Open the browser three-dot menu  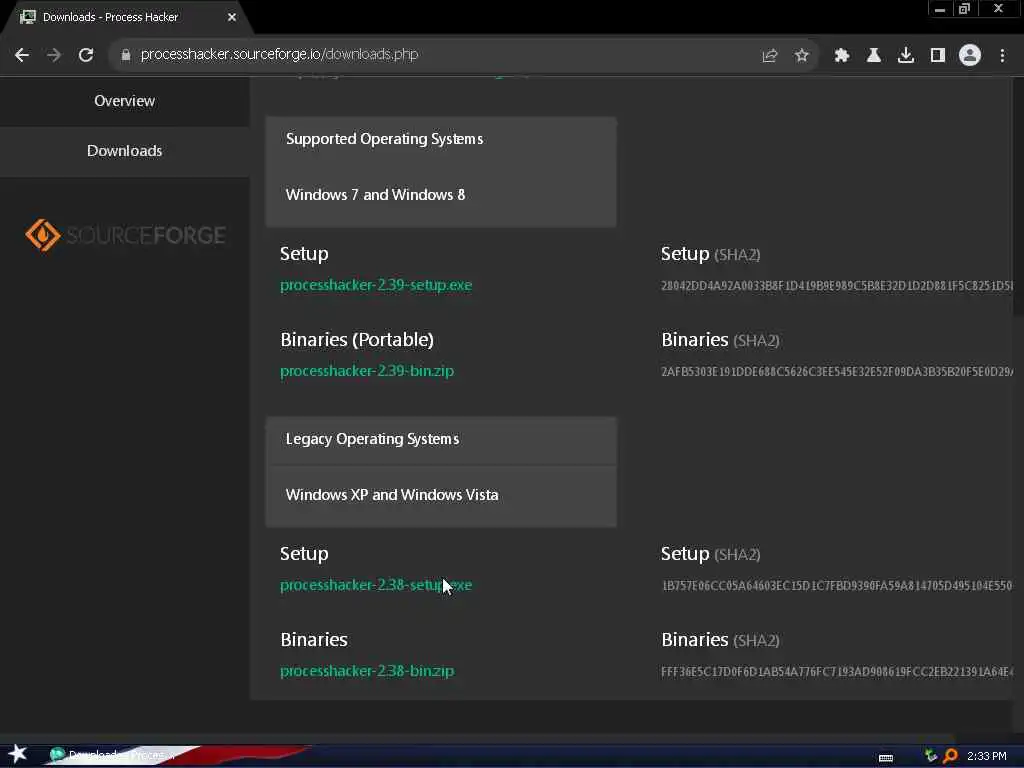tap(1002, 56)
